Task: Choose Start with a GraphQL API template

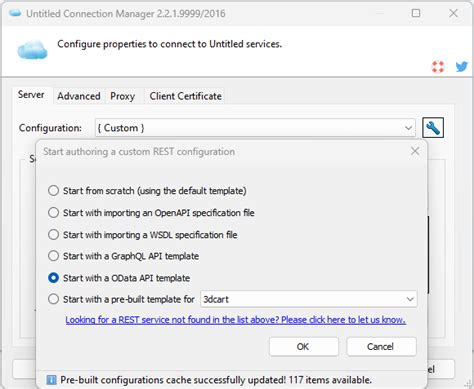Action: 123,256
